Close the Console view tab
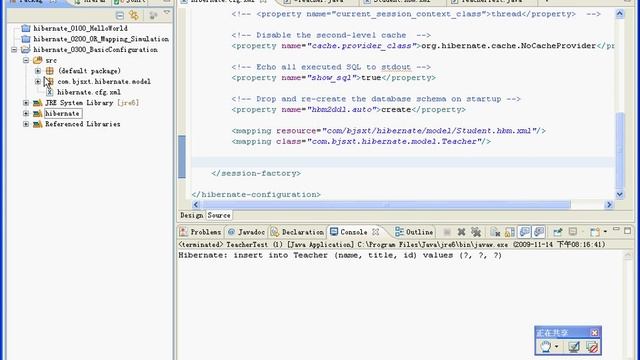The image size is (640, 360). point(376,232)
